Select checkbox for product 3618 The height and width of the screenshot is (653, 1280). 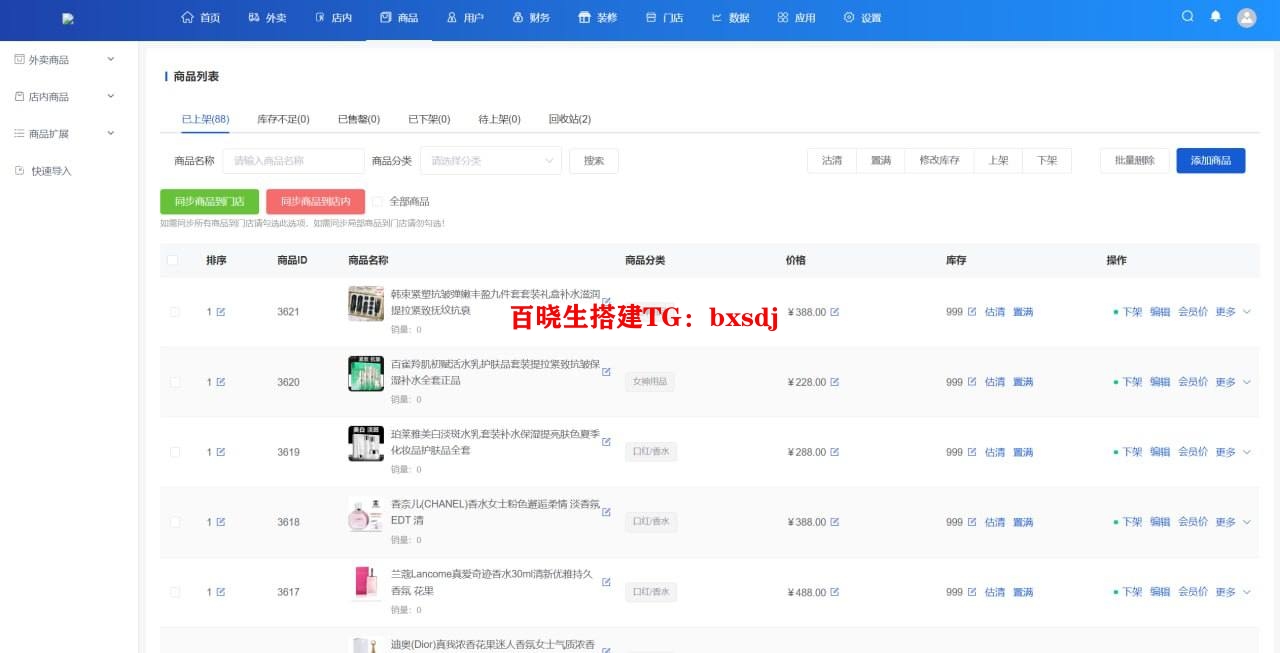175,522
